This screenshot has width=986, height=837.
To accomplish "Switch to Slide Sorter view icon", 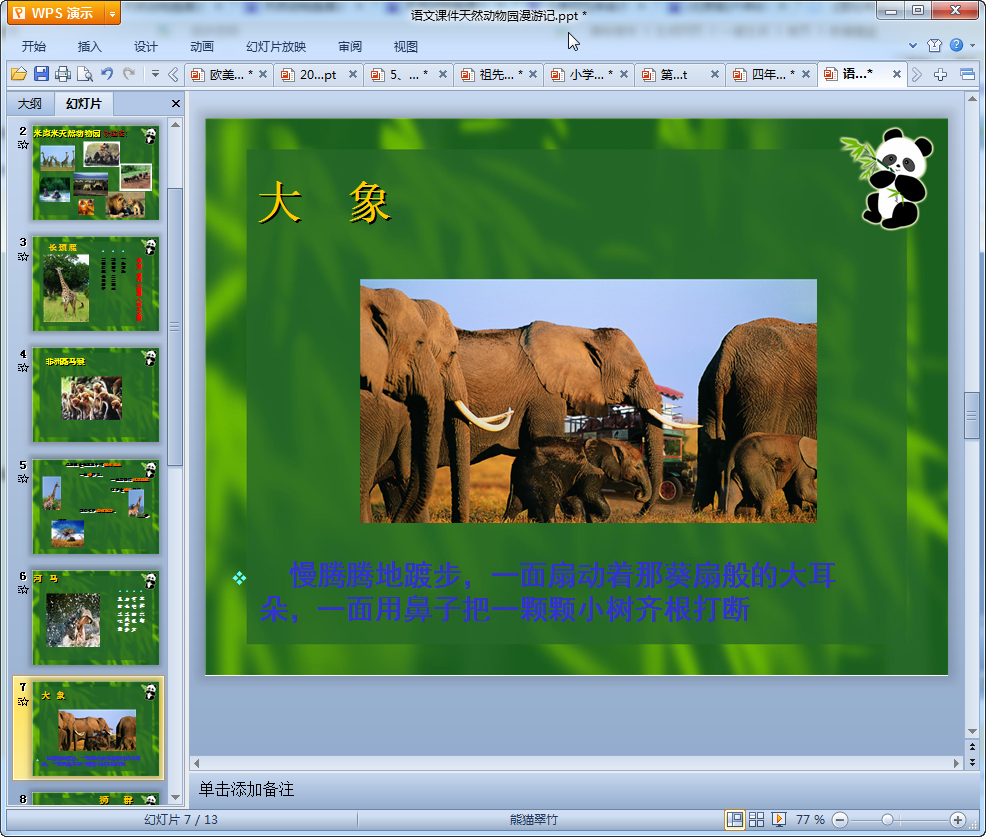I will (x=756, y=819).
